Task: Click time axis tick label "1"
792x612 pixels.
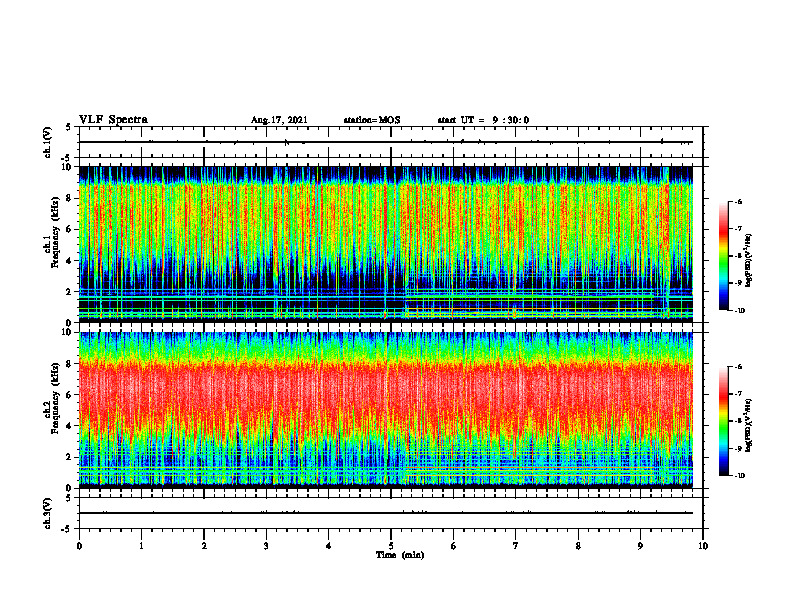Action: 141,546
